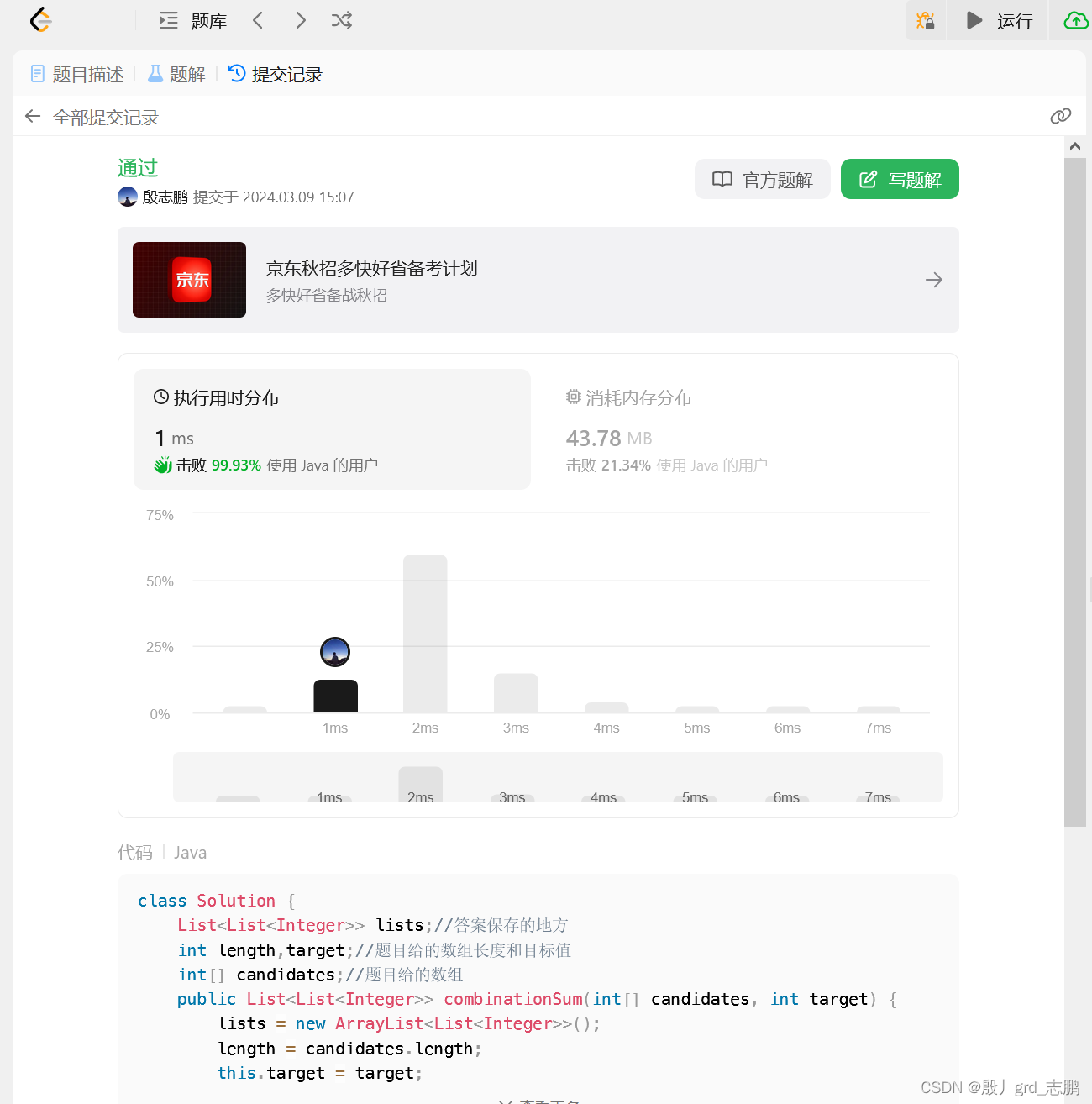
Task: Switch to 题目描述 tab
Action: pos(77,74)
